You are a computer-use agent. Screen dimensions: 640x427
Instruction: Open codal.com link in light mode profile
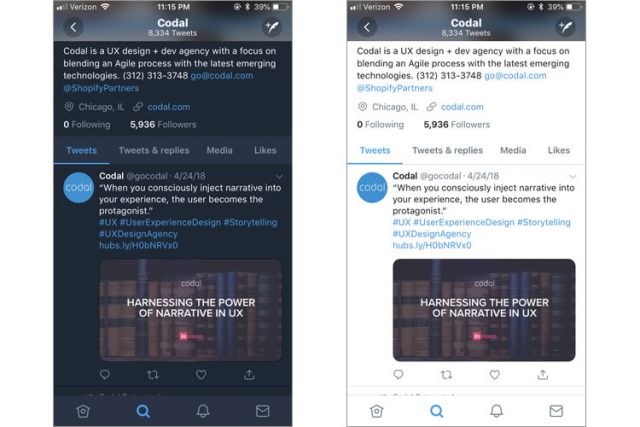coord(462,107)
